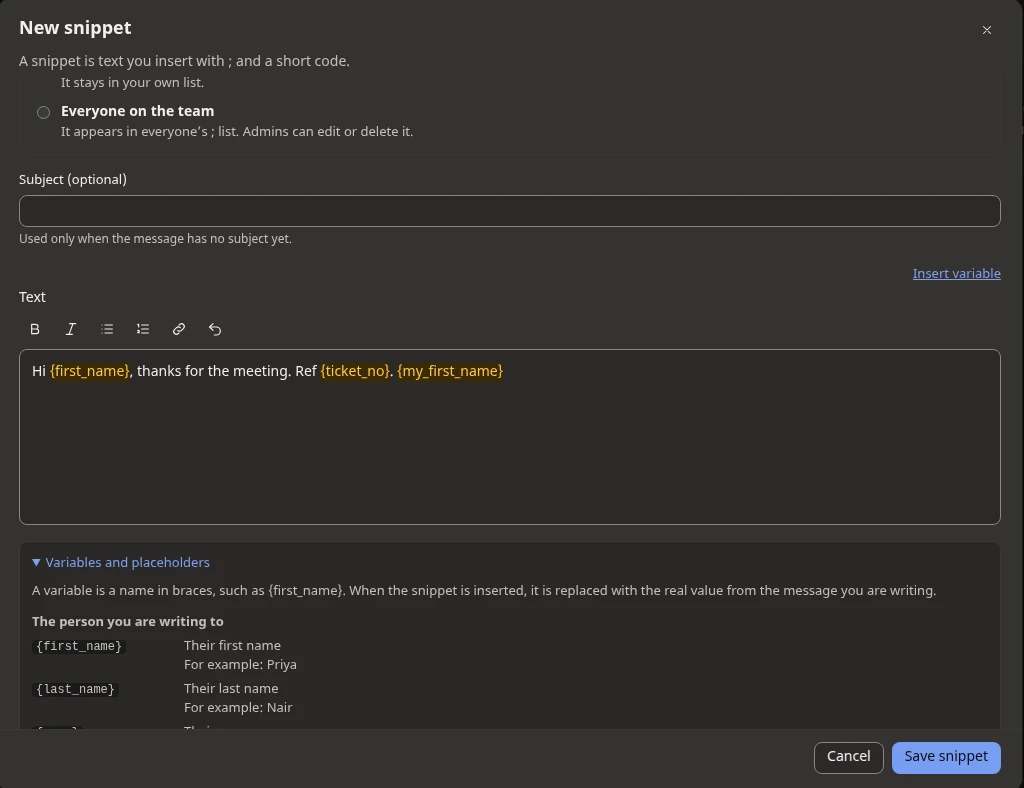
Task: Click 'Used only when the message has no subject yet.'
Action: click(x=155, y=239)
